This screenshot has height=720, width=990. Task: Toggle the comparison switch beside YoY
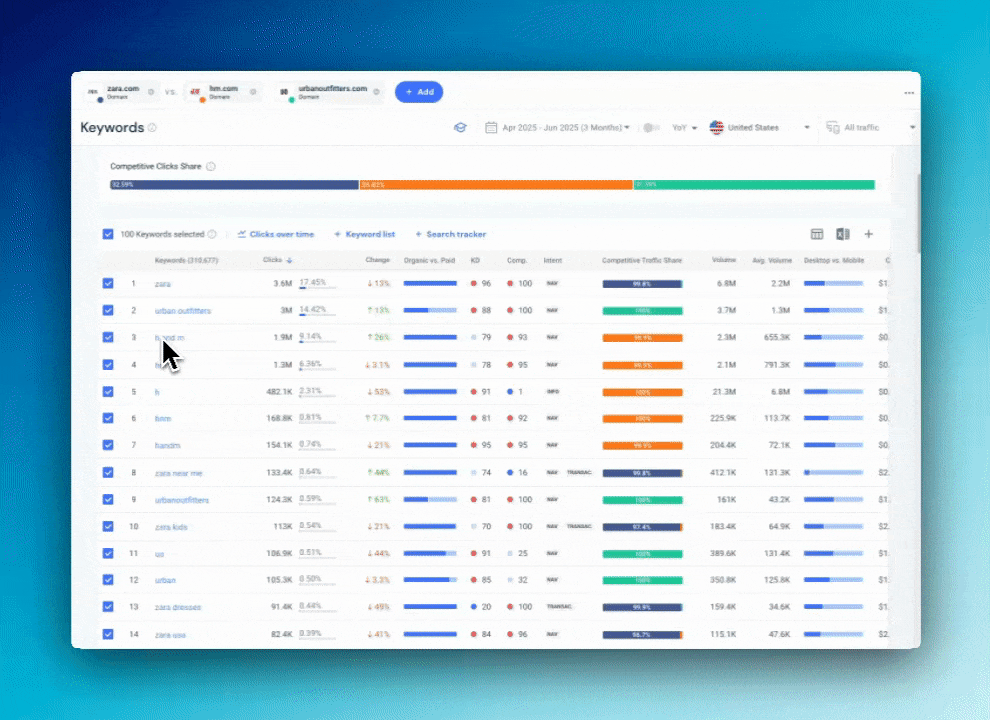651,128
